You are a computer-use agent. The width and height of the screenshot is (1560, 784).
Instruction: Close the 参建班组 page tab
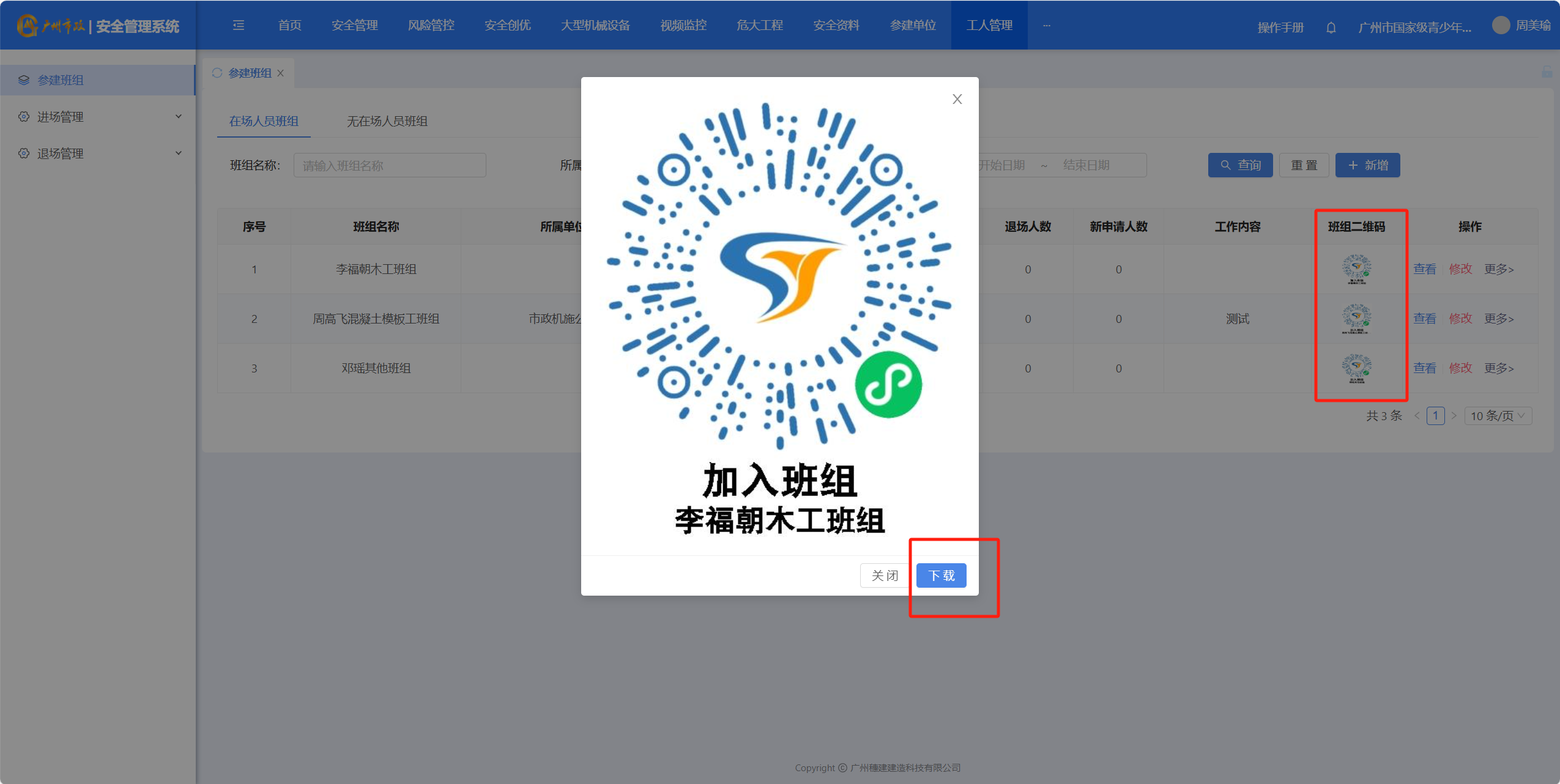[x=281, y=73]
